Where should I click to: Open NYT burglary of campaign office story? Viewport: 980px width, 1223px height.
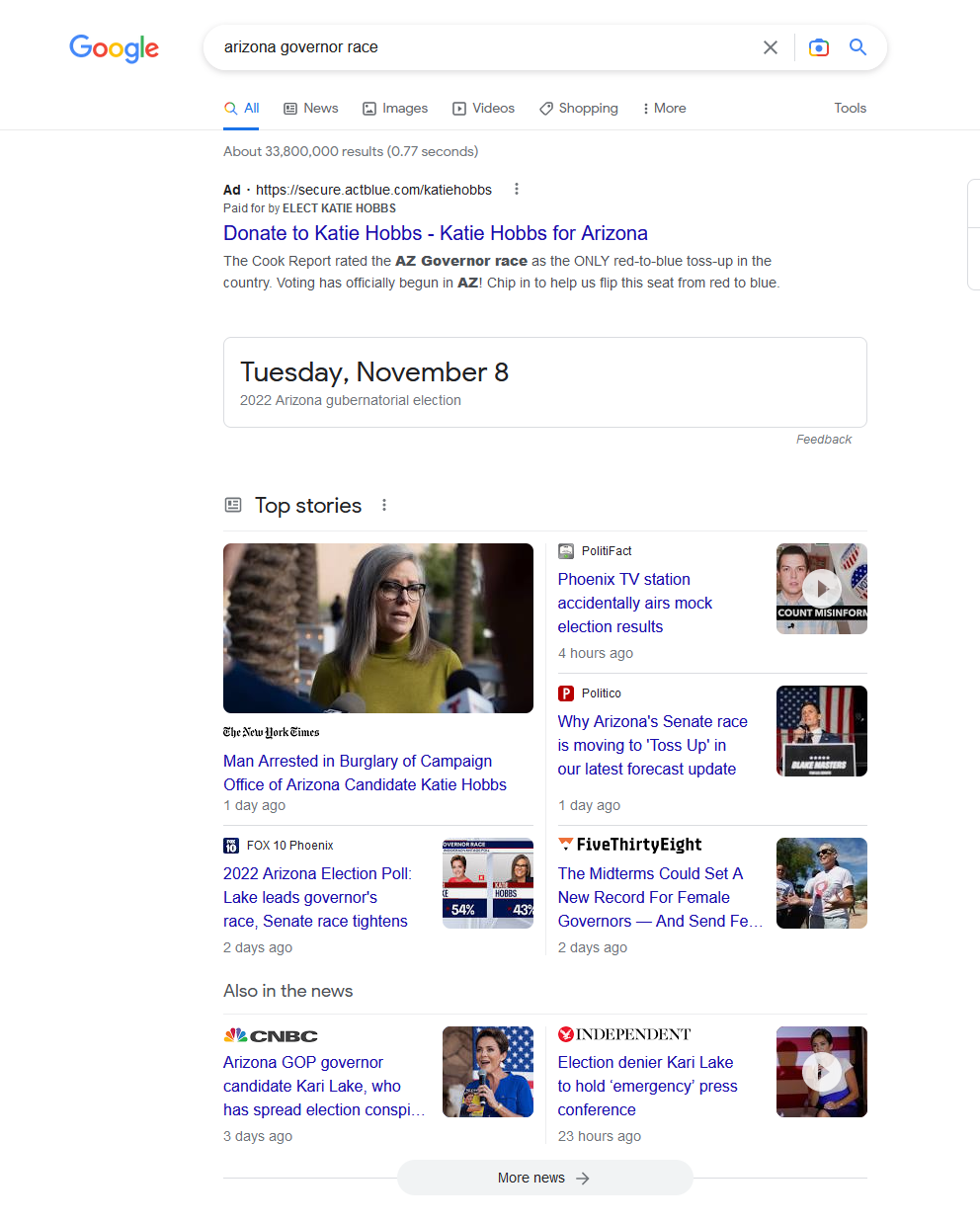pos(365,773)
